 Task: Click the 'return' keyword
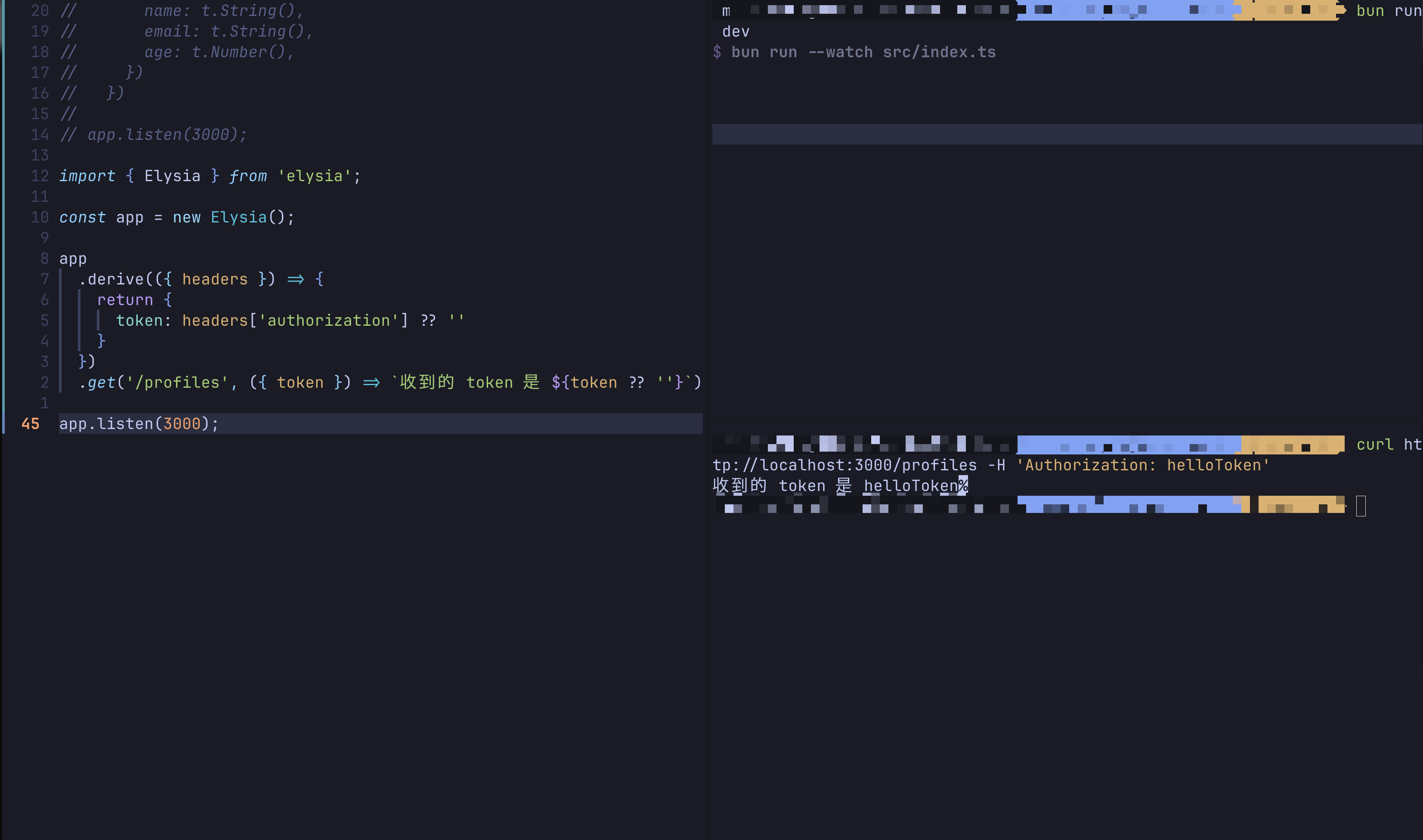(125, 300)
